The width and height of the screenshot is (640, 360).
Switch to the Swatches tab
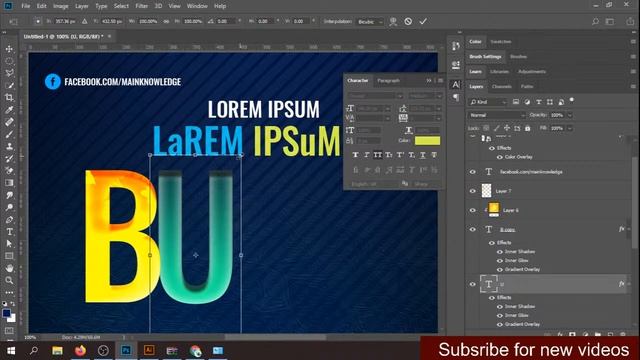501,42
